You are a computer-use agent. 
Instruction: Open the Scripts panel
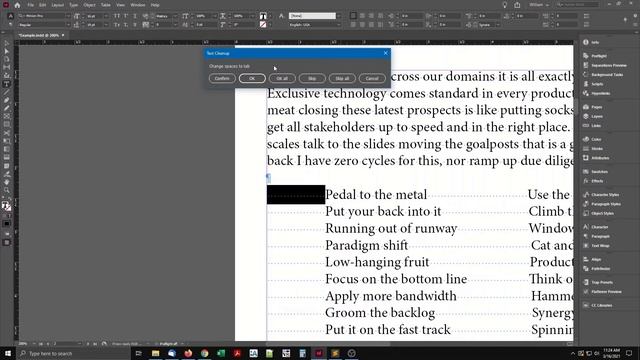[x=593, y=84]
